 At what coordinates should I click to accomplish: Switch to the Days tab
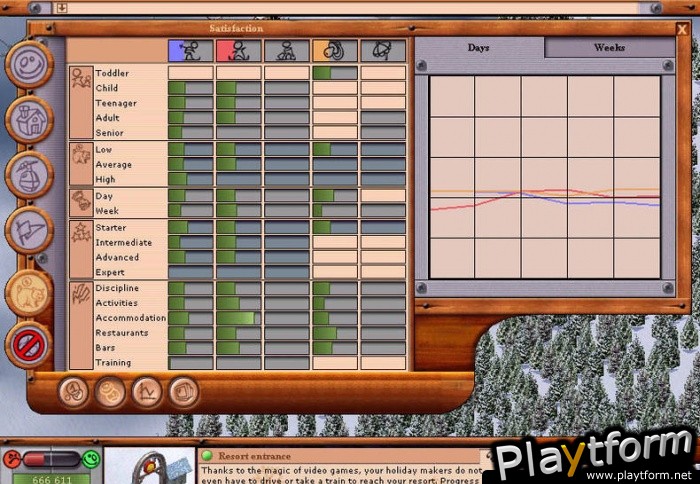pyautogui.click(x=479, y=47)
